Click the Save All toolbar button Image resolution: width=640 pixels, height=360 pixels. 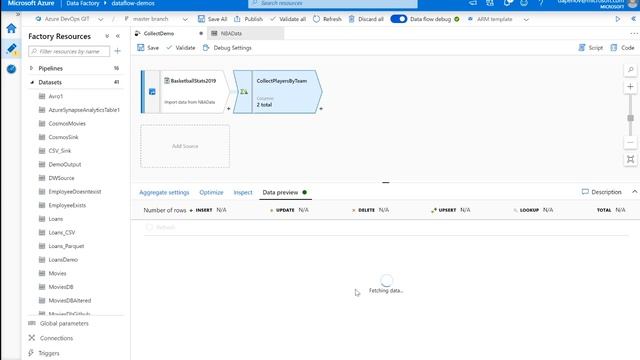(212, 19)
